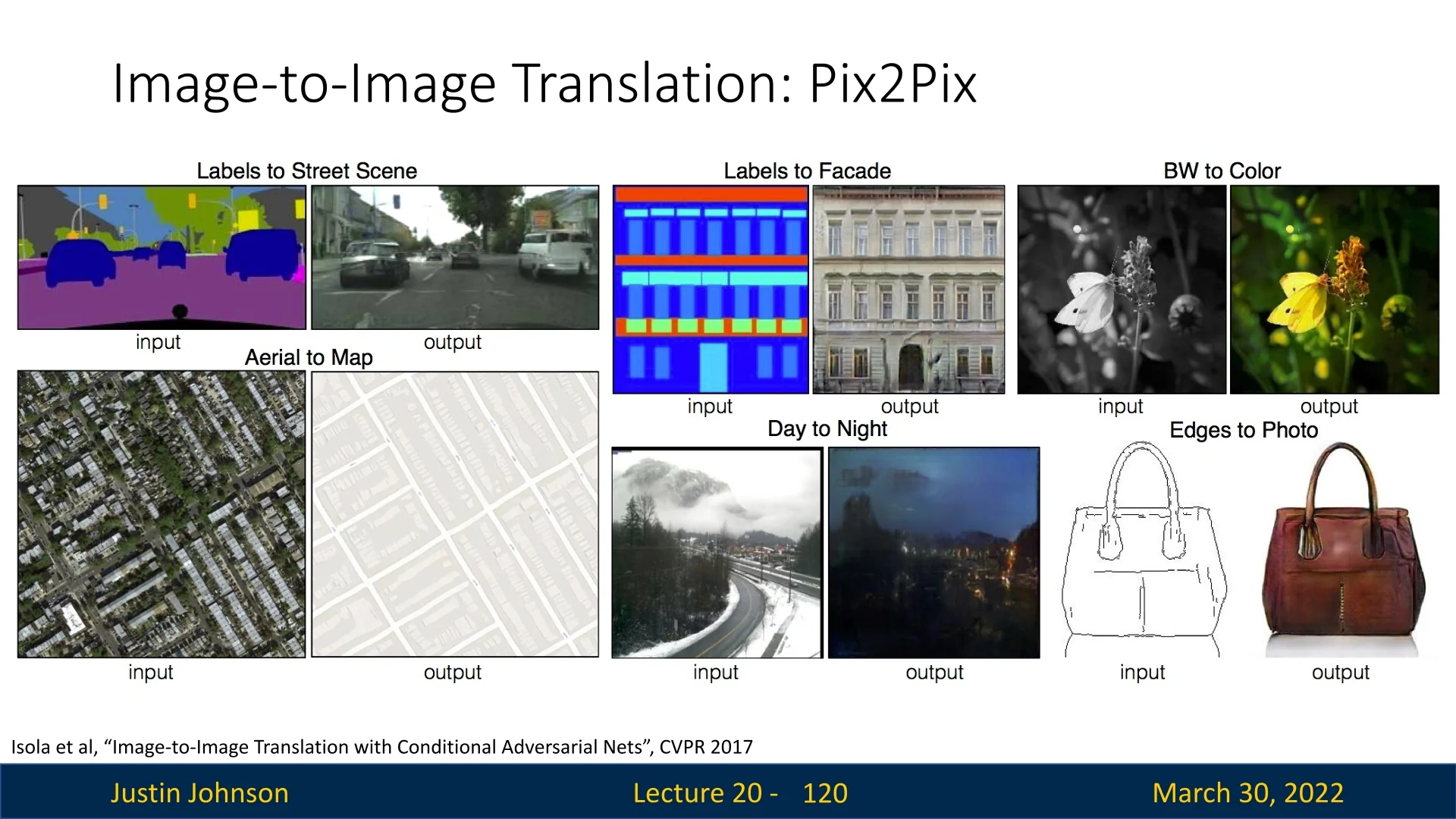Screen dimensions: 1456x819
Task: Click the slide title Image-to-Image Translation: Pix2Pix
Action: (x=544, y=83)
